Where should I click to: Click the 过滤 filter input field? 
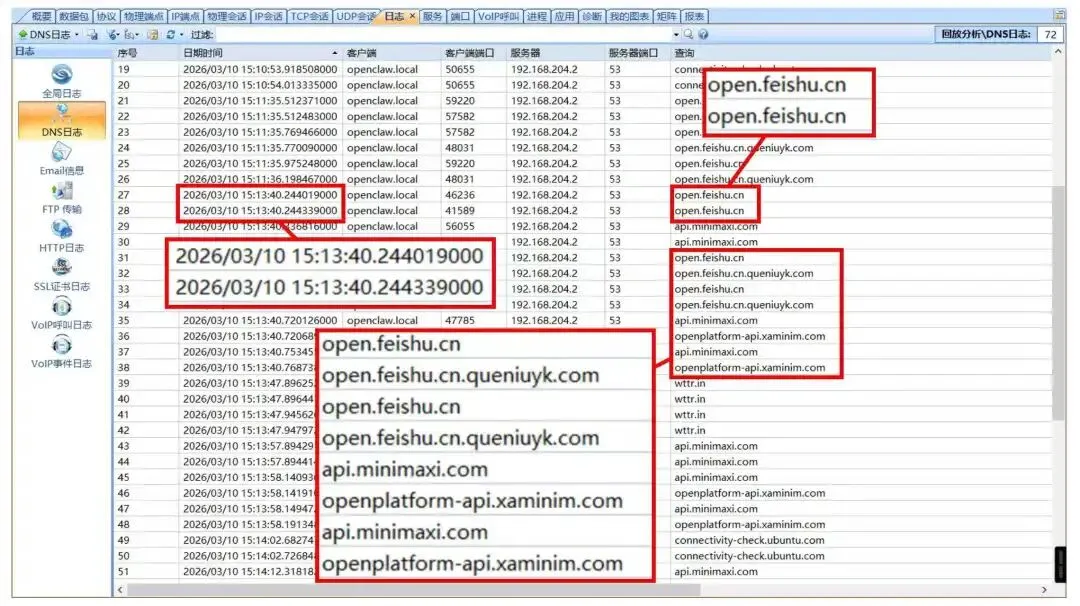(442, 34)
